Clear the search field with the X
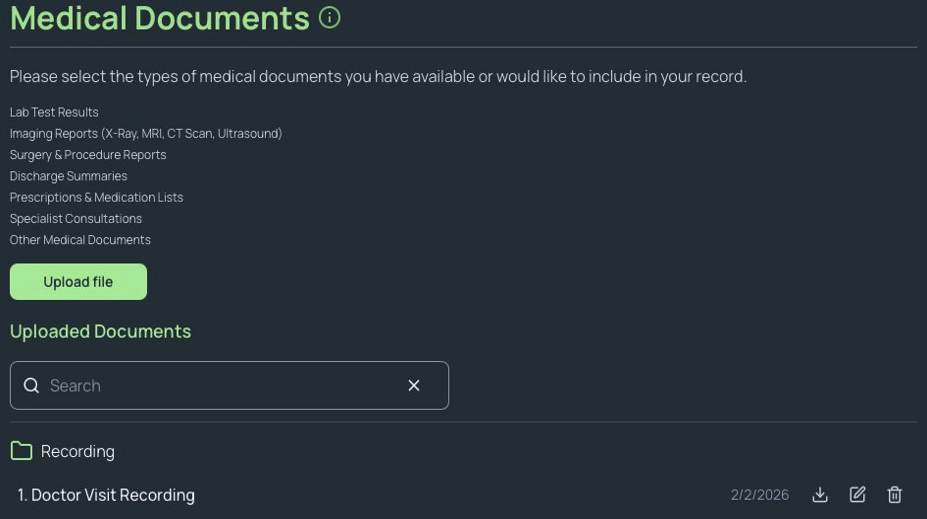Screen dimensions: 927x519 [414, 386]
